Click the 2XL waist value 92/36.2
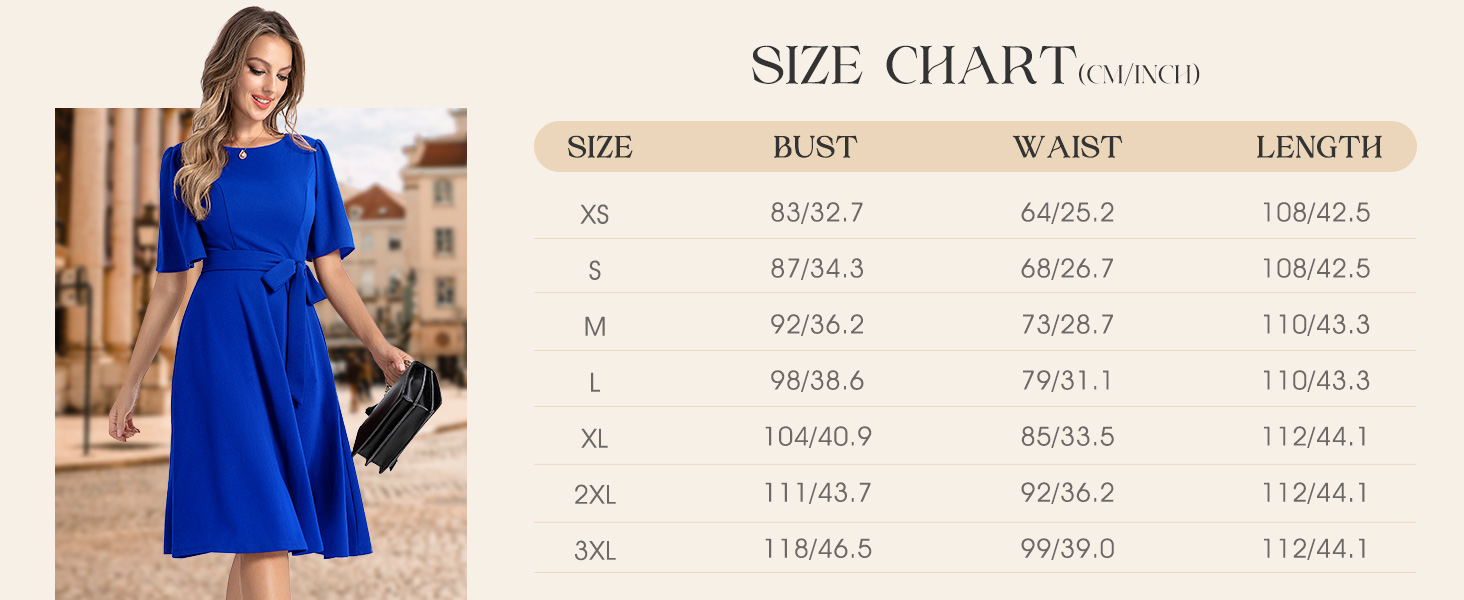 click(1067, 493)
